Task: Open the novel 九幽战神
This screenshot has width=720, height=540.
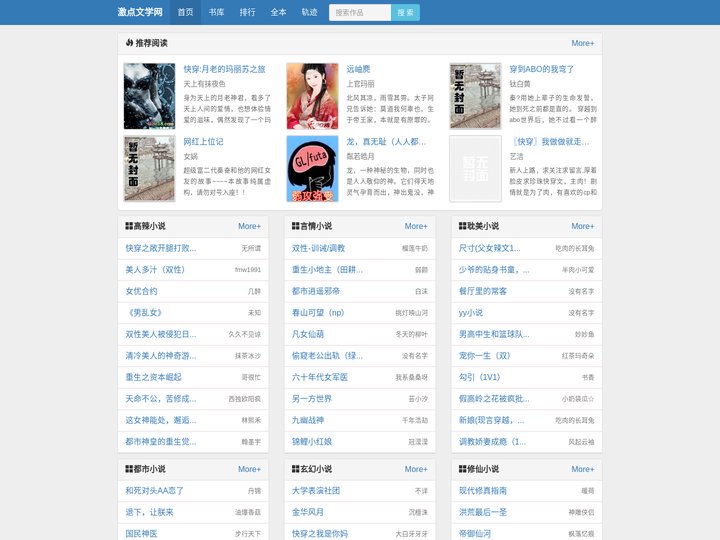Action: pos(308,420)
